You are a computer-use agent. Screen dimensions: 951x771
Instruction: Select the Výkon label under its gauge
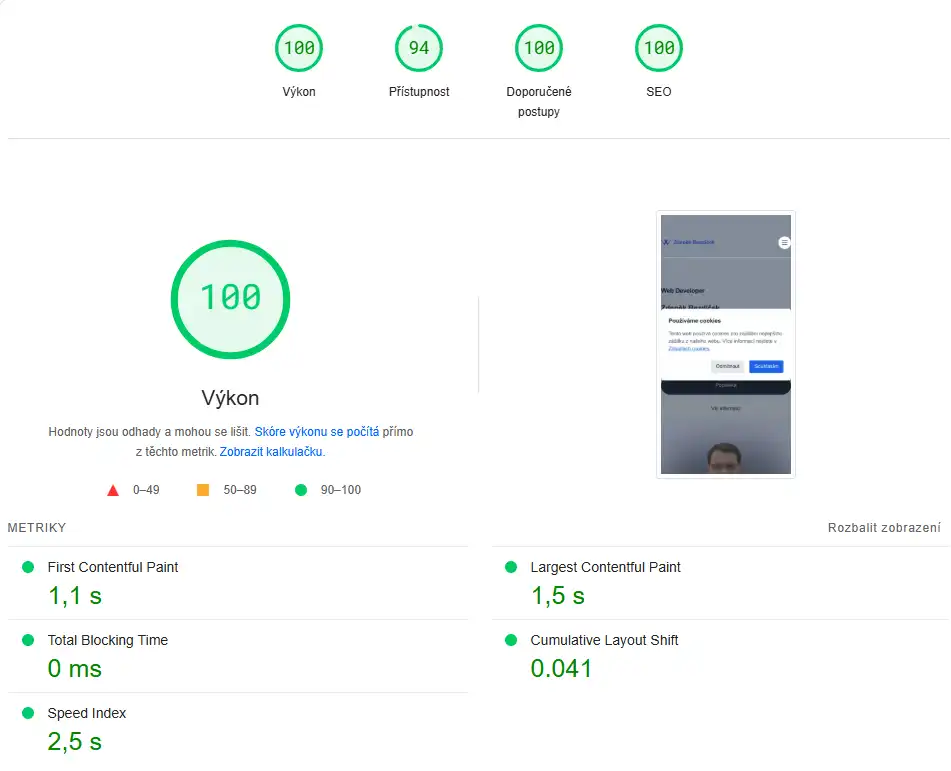(x=298, y=91)
